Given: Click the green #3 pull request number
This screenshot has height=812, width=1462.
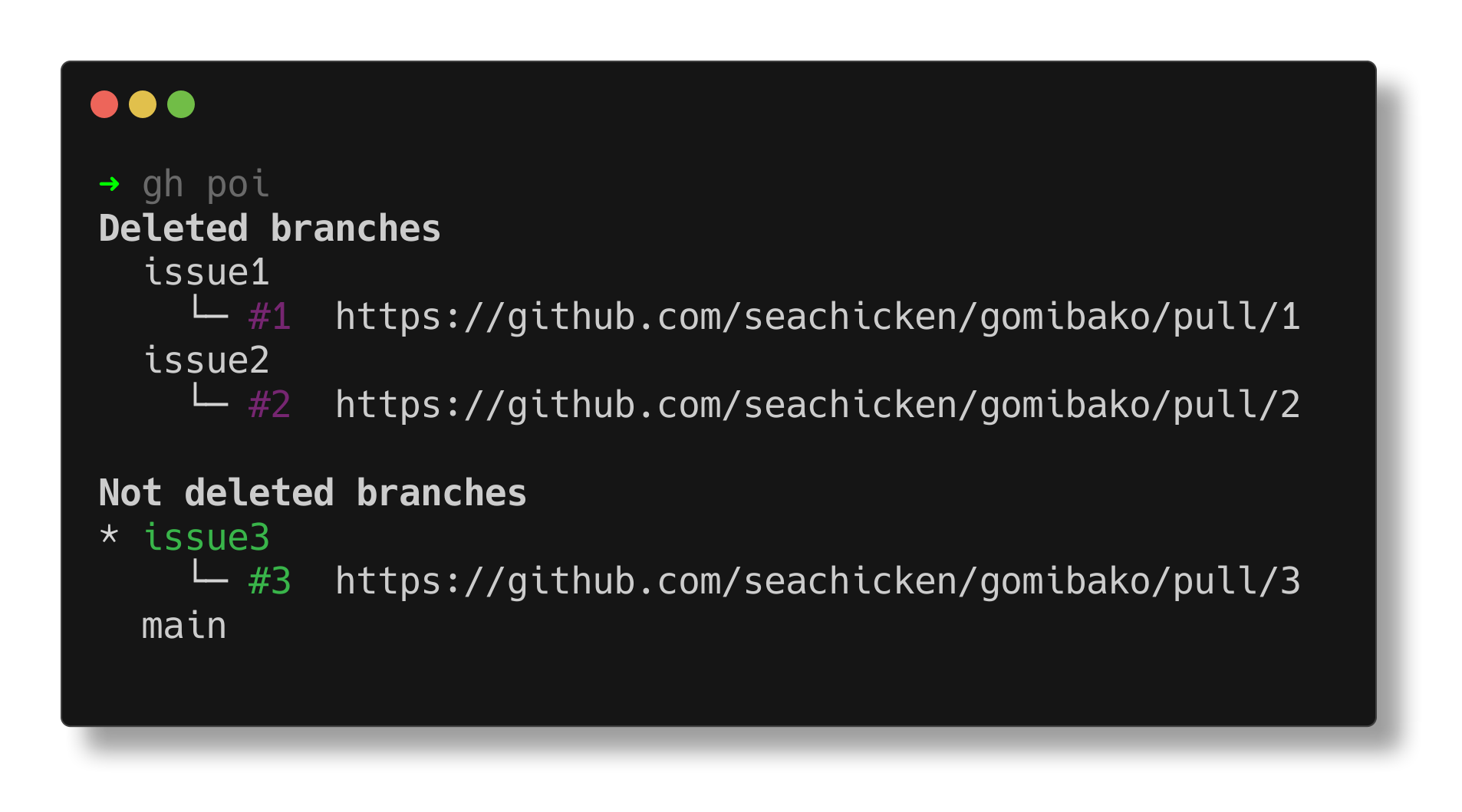Looking at the screenshot, I should coord(270,581).
